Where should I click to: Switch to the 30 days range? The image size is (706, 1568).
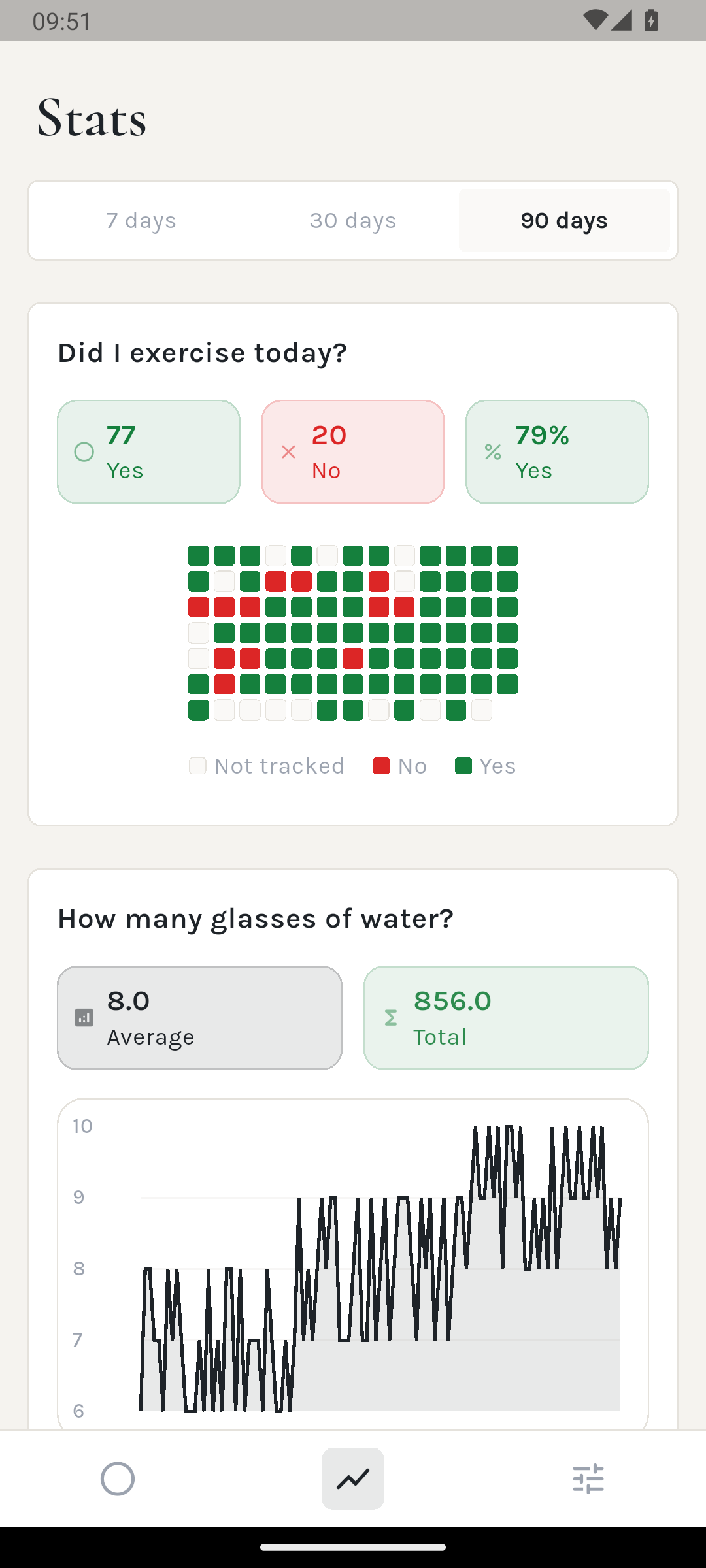point(353,221)
